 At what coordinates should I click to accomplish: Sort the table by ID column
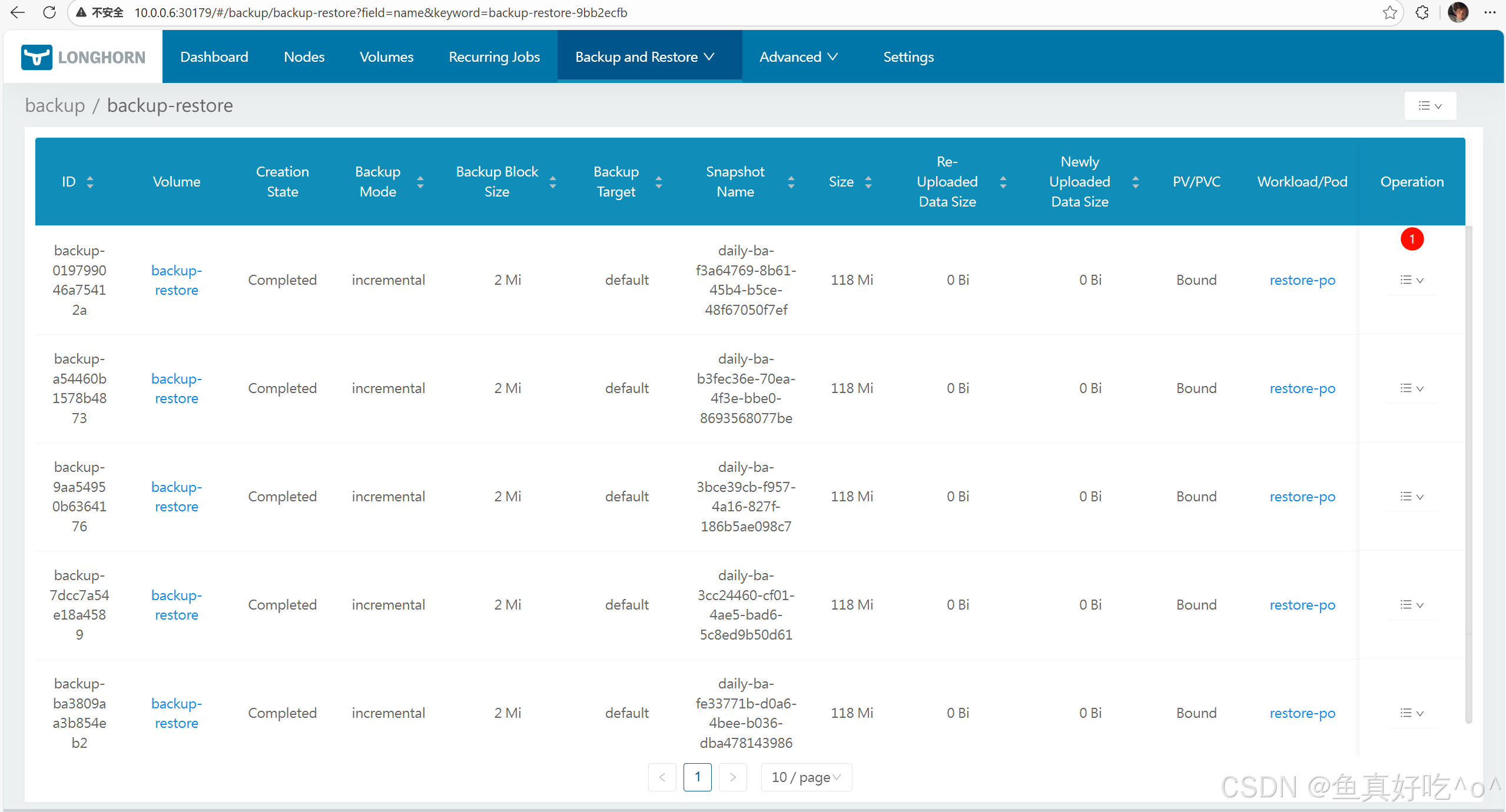90,182
